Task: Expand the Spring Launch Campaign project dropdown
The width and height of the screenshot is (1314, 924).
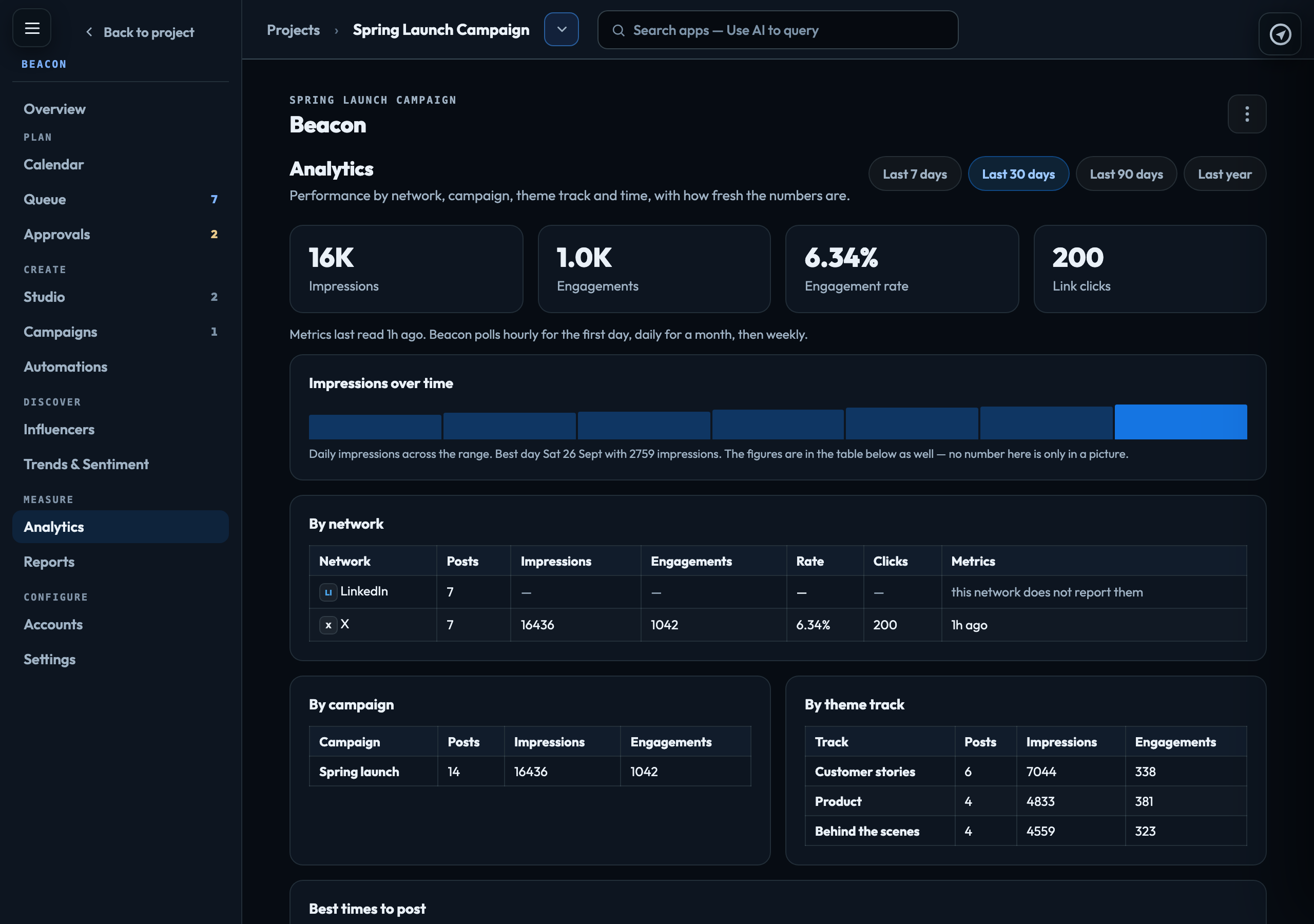Action: pyautogui.click(x=562, y=30)
